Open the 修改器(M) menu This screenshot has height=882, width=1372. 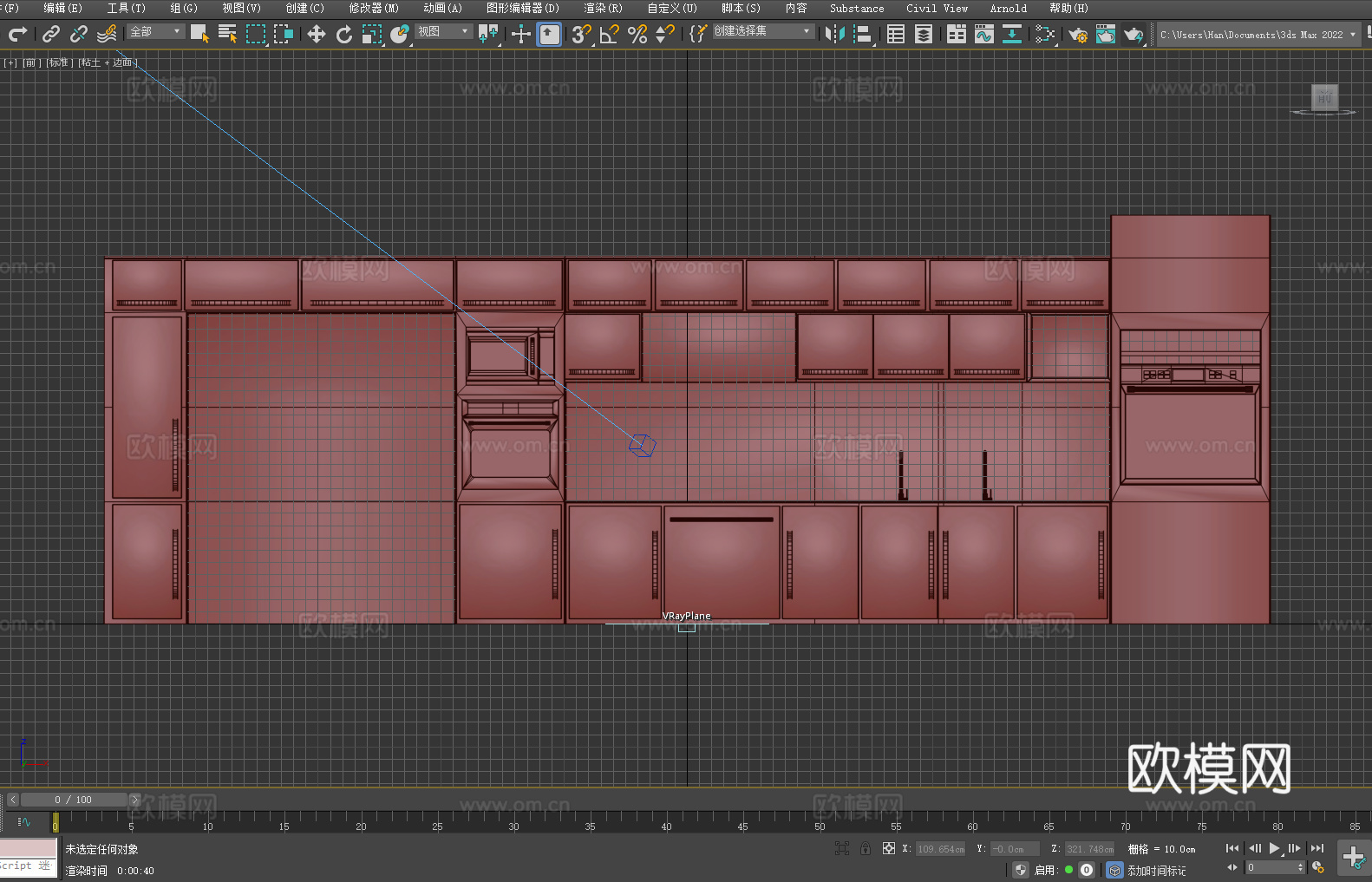point(374,8)
